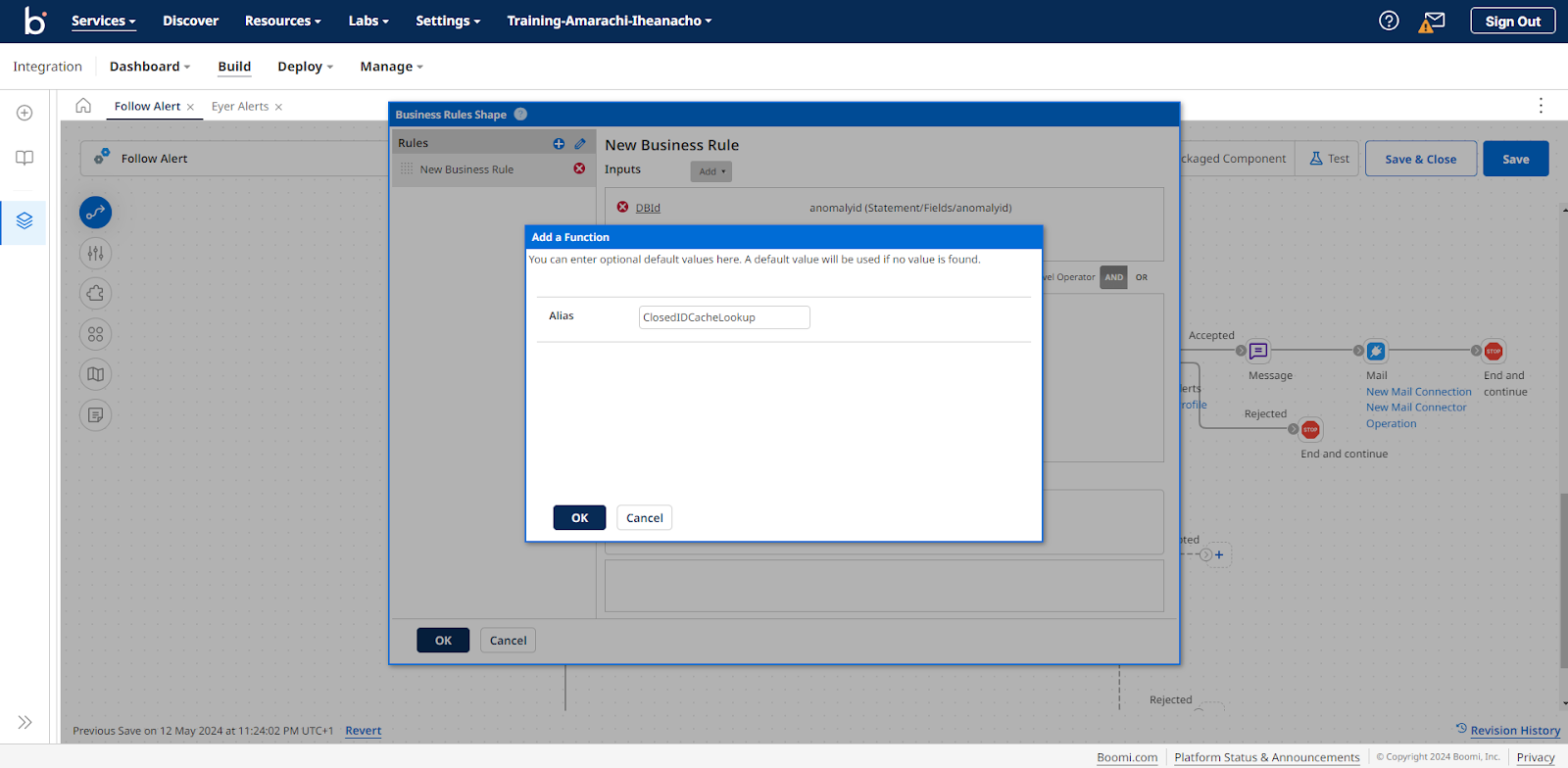Expand the Manage dropdown
Viewport: 1568px width, 768px height.
pyautogui.click(x=391, y=67)
